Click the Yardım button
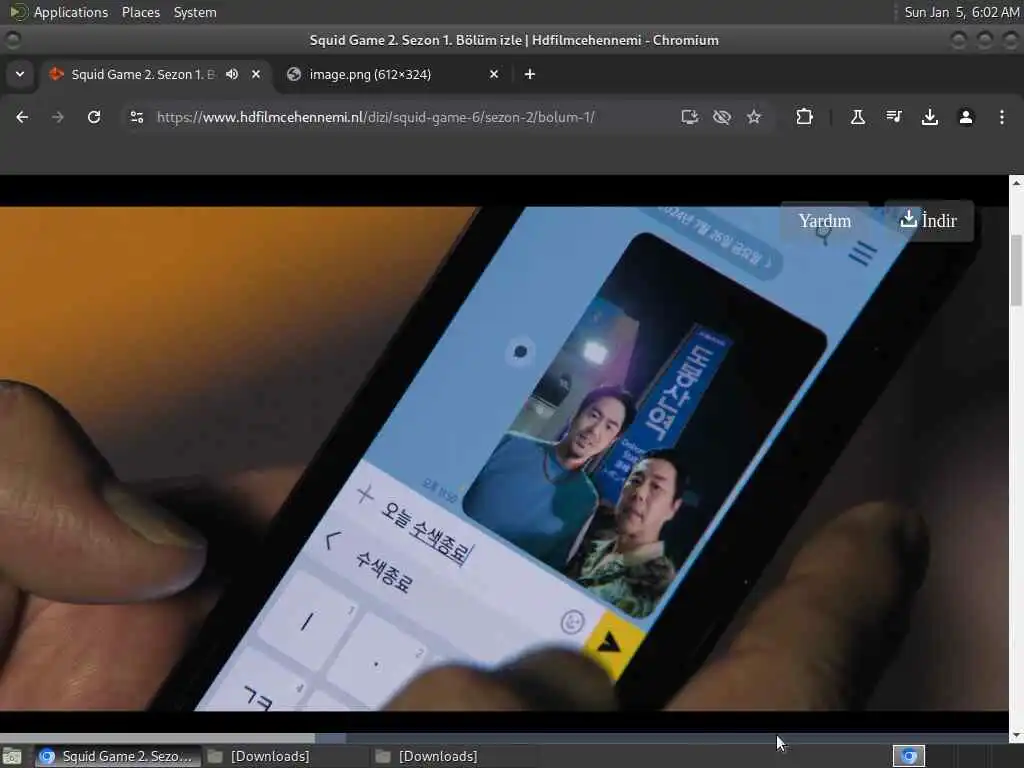The height and width of the screenshot is (768, 1024). (x=825, y=221)
